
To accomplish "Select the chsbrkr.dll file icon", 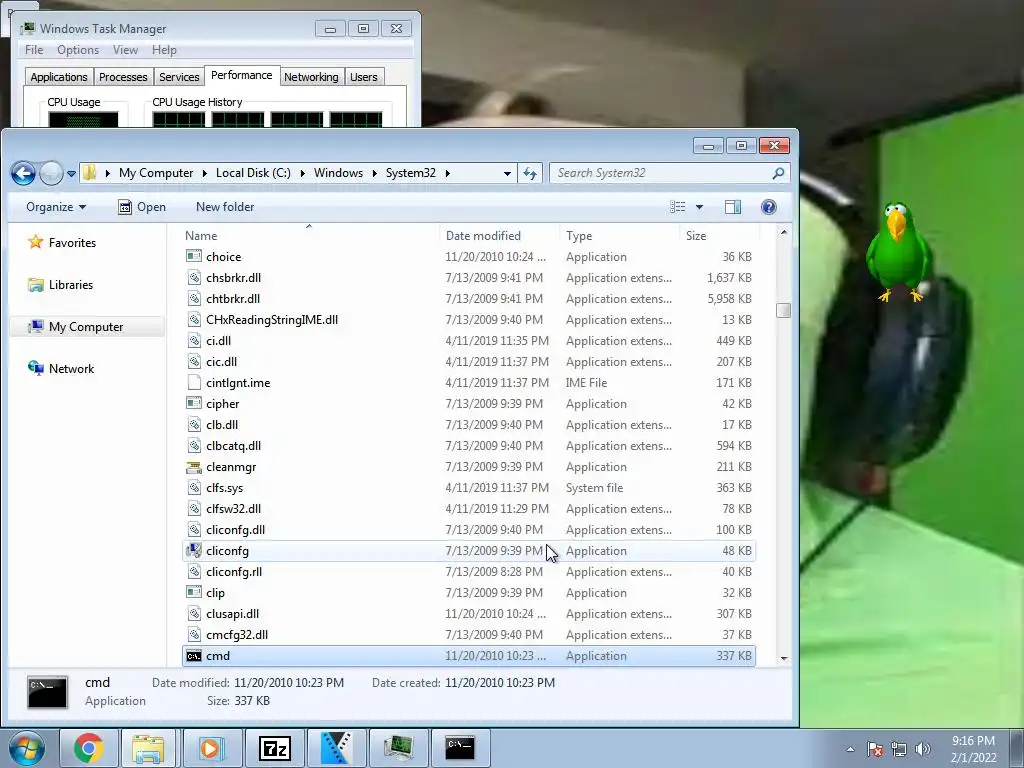I will click(194, 278).
